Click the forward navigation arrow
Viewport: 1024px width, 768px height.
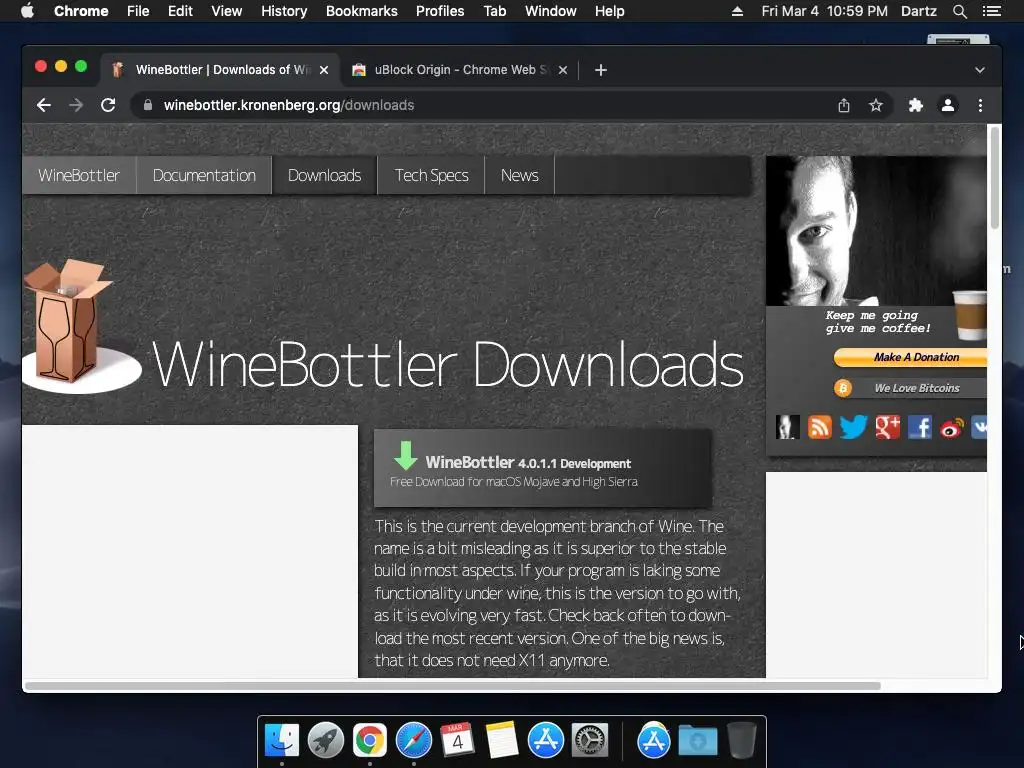tap(76, 105)
